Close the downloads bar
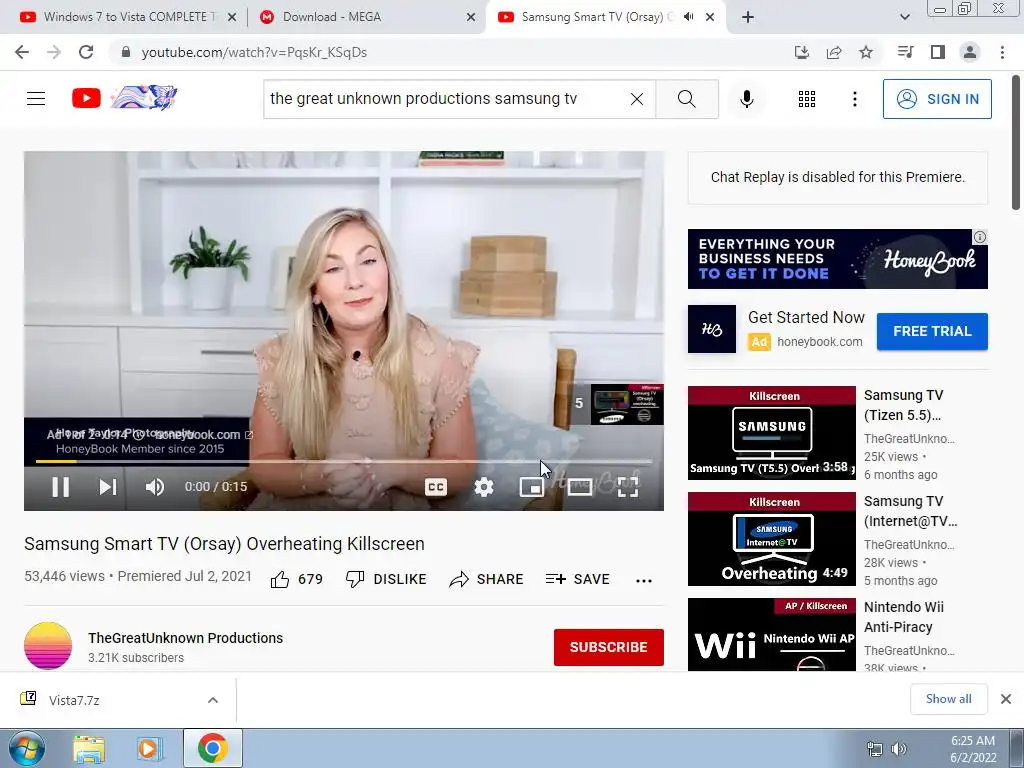The width and height of the screenshot is (1024, 768). pos(1006,699)
